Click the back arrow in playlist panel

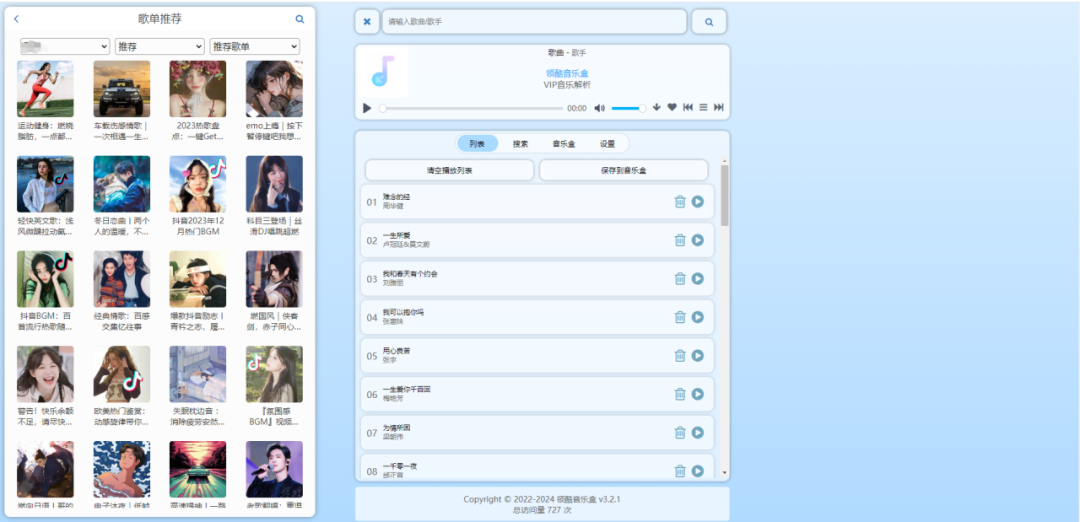coord(17,19)
